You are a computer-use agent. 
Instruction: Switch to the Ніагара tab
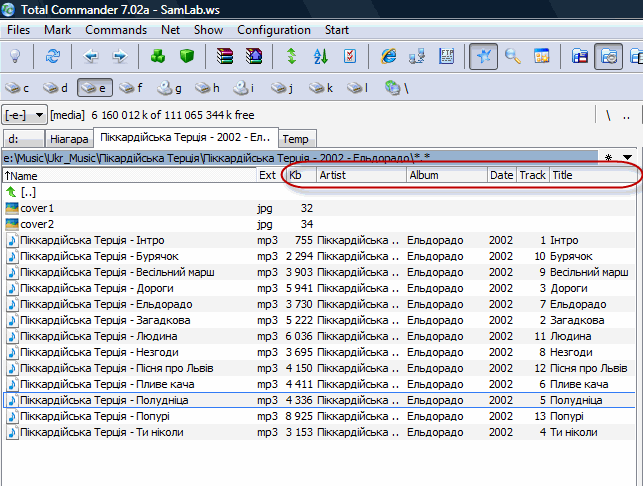tap(69, 139)
